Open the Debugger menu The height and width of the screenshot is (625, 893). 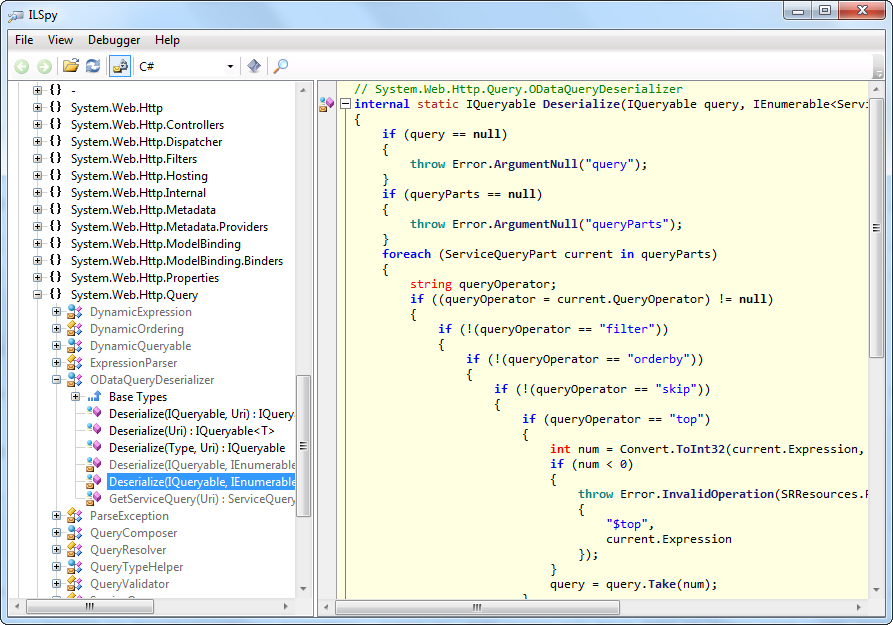(114, 40)
